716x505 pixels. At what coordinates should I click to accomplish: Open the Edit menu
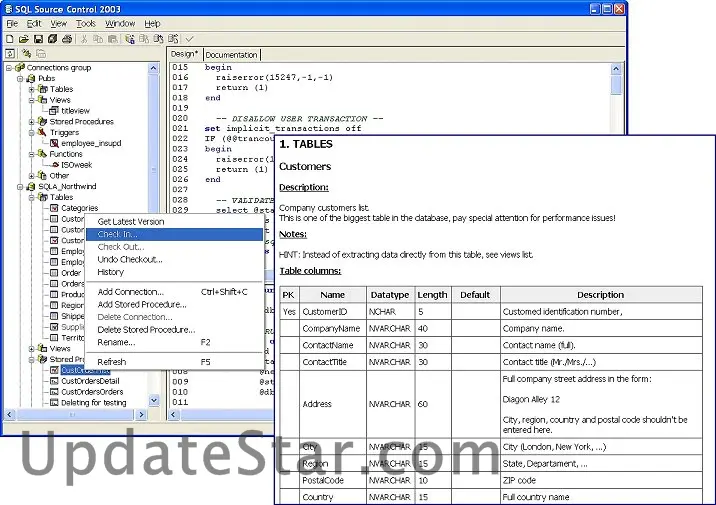coord(34,24)
